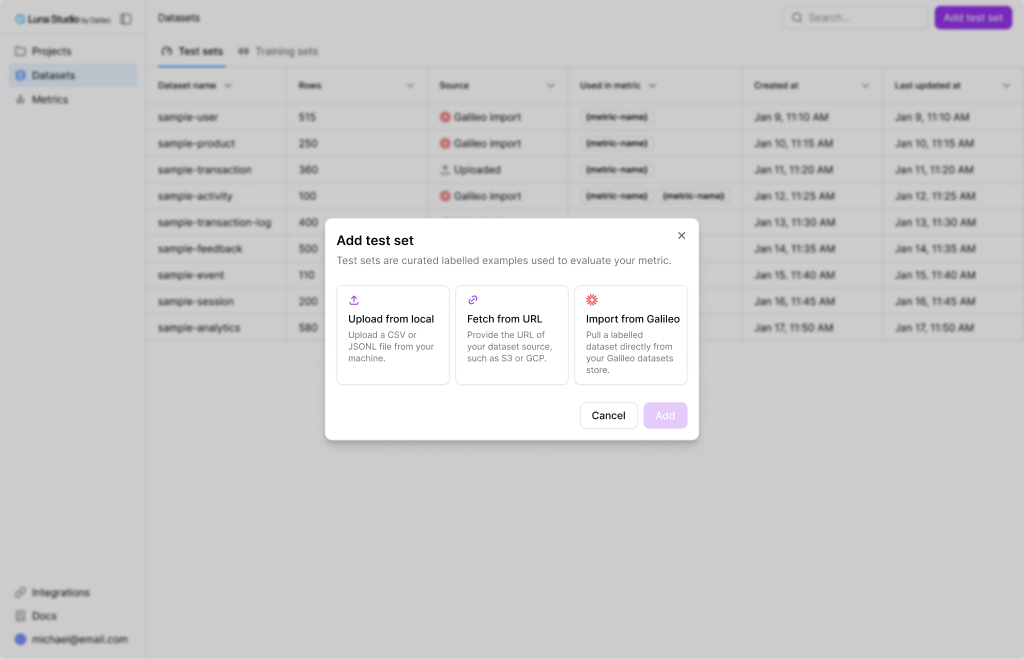Click the Datasets breadcrumb title at top

point(179,18)
